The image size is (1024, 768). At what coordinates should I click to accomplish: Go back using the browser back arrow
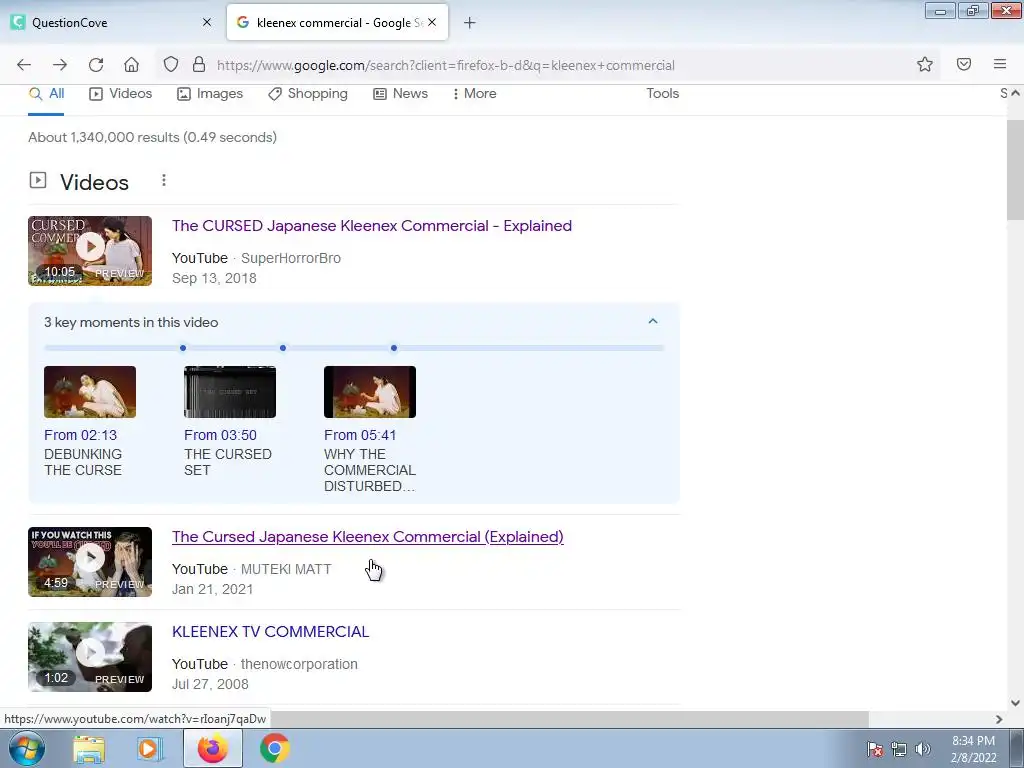point(24,65)
